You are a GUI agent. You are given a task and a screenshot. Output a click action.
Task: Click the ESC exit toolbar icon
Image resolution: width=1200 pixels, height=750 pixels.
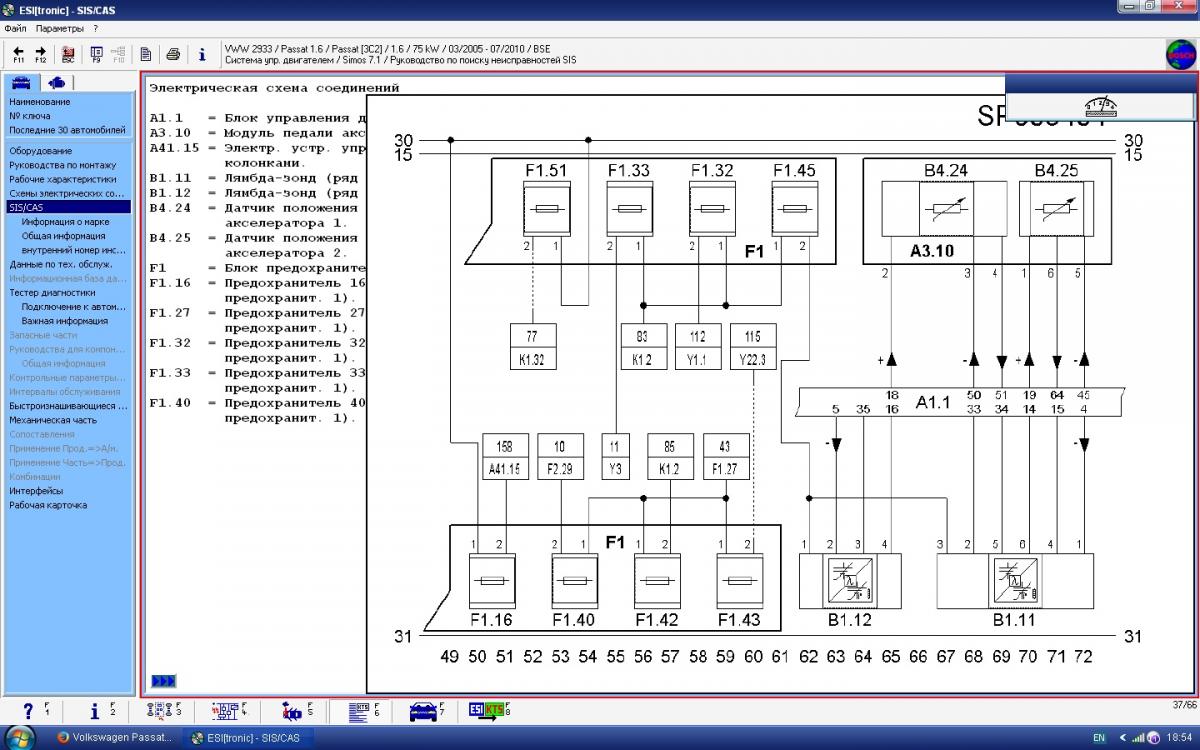coord(68,54)
